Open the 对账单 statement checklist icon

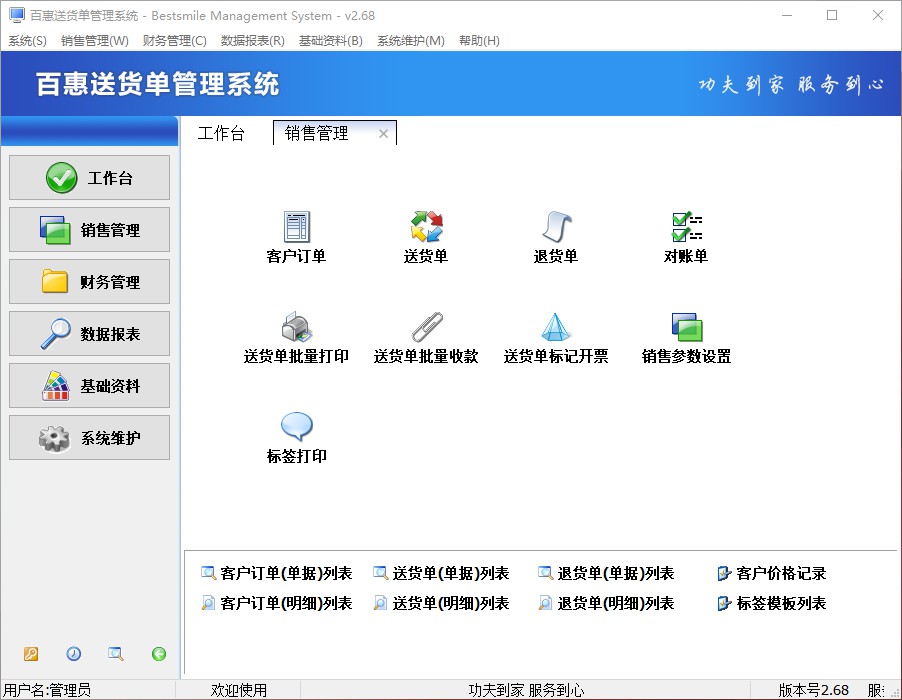pyautogui.click(x=686, y=228)
